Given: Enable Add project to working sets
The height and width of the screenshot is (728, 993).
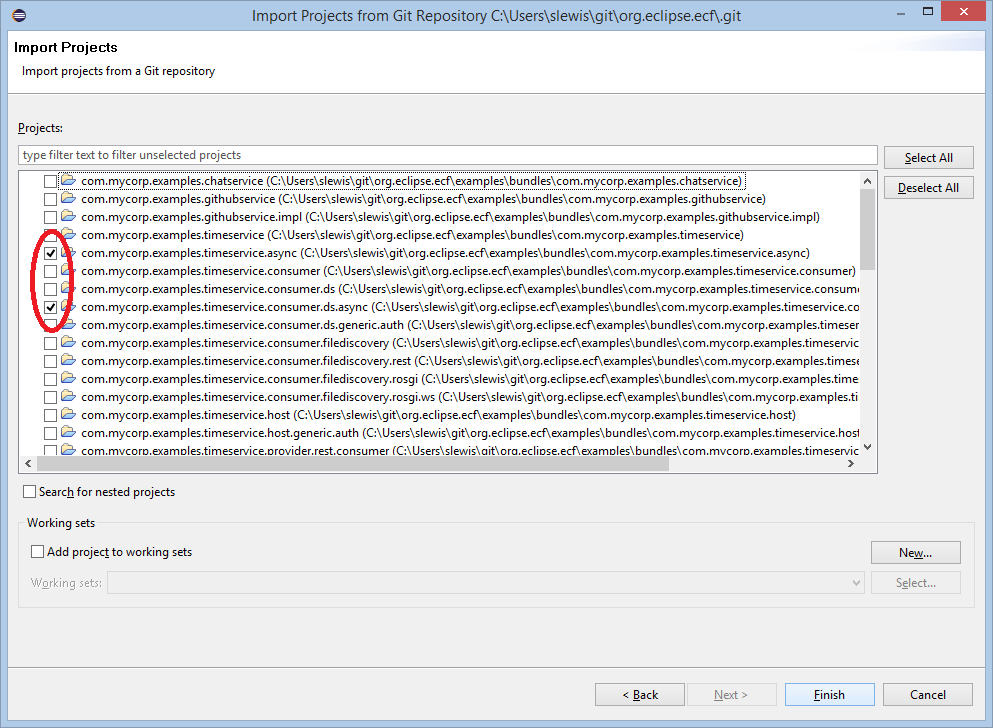Looking at the screenshot, I should point(37,551).
